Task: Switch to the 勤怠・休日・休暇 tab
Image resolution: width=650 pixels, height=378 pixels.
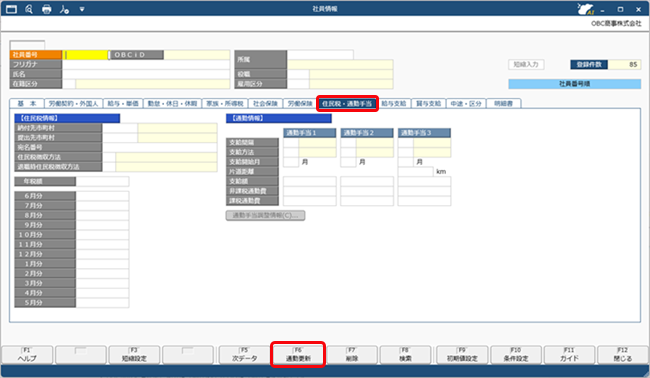Action: coord(172,103)
